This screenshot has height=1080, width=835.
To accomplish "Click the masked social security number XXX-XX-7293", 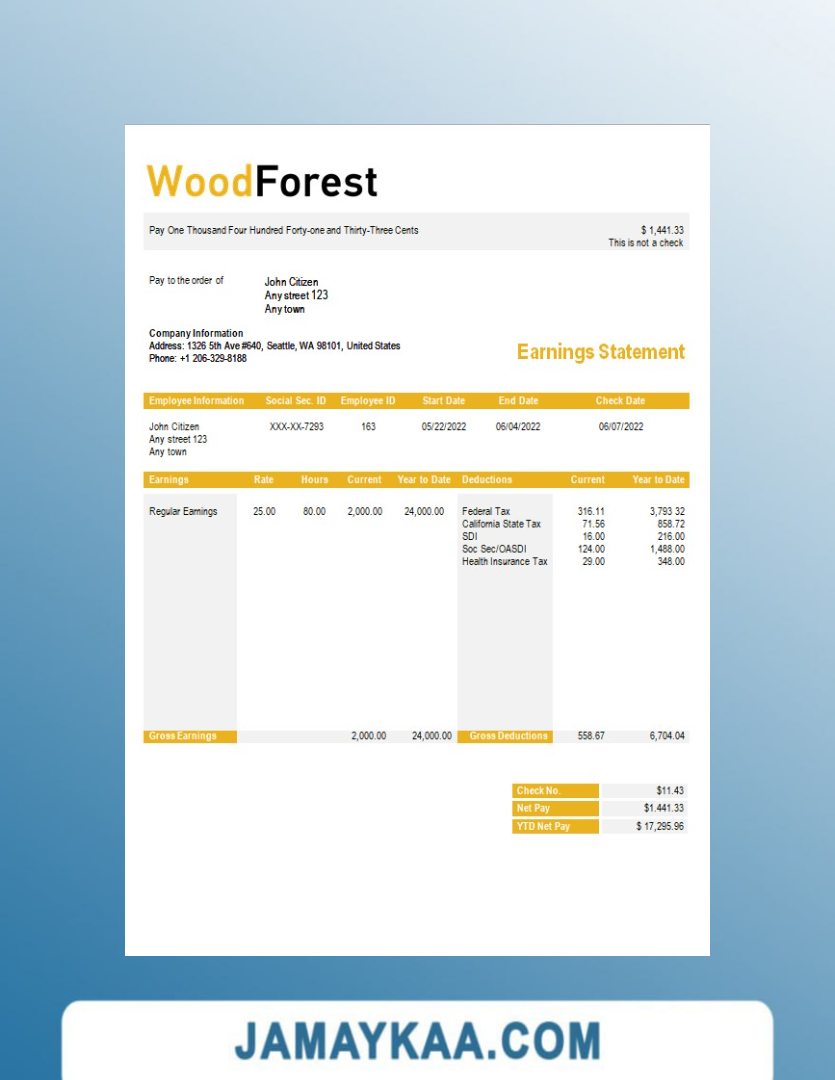I will (295, 427).
